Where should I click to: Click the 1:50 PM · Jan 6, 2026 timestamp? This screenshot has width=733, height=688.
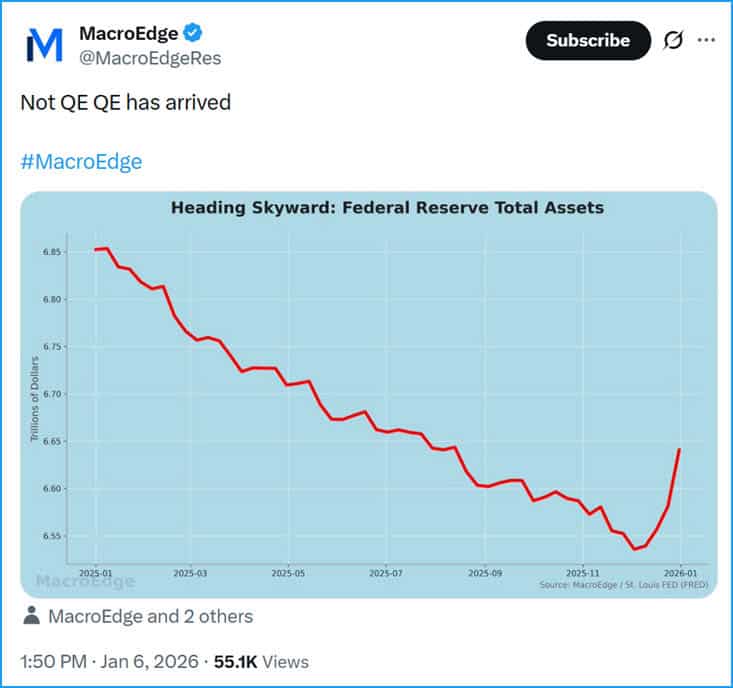tap(107, 661)
